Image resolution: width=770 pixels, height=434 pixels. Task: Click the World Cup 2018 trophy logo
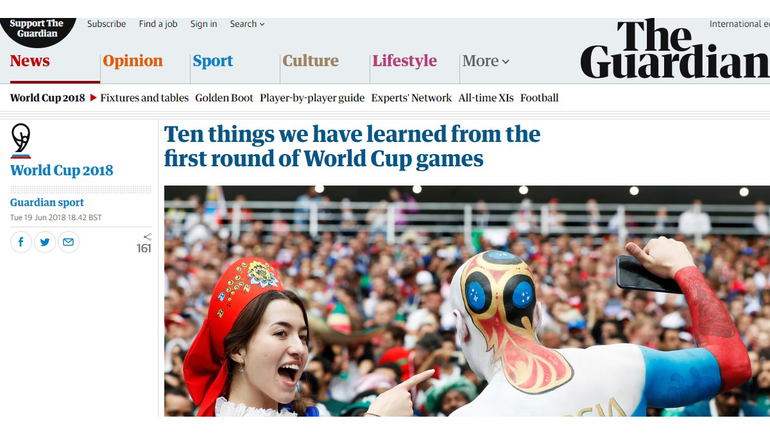[x=21, y=141]
